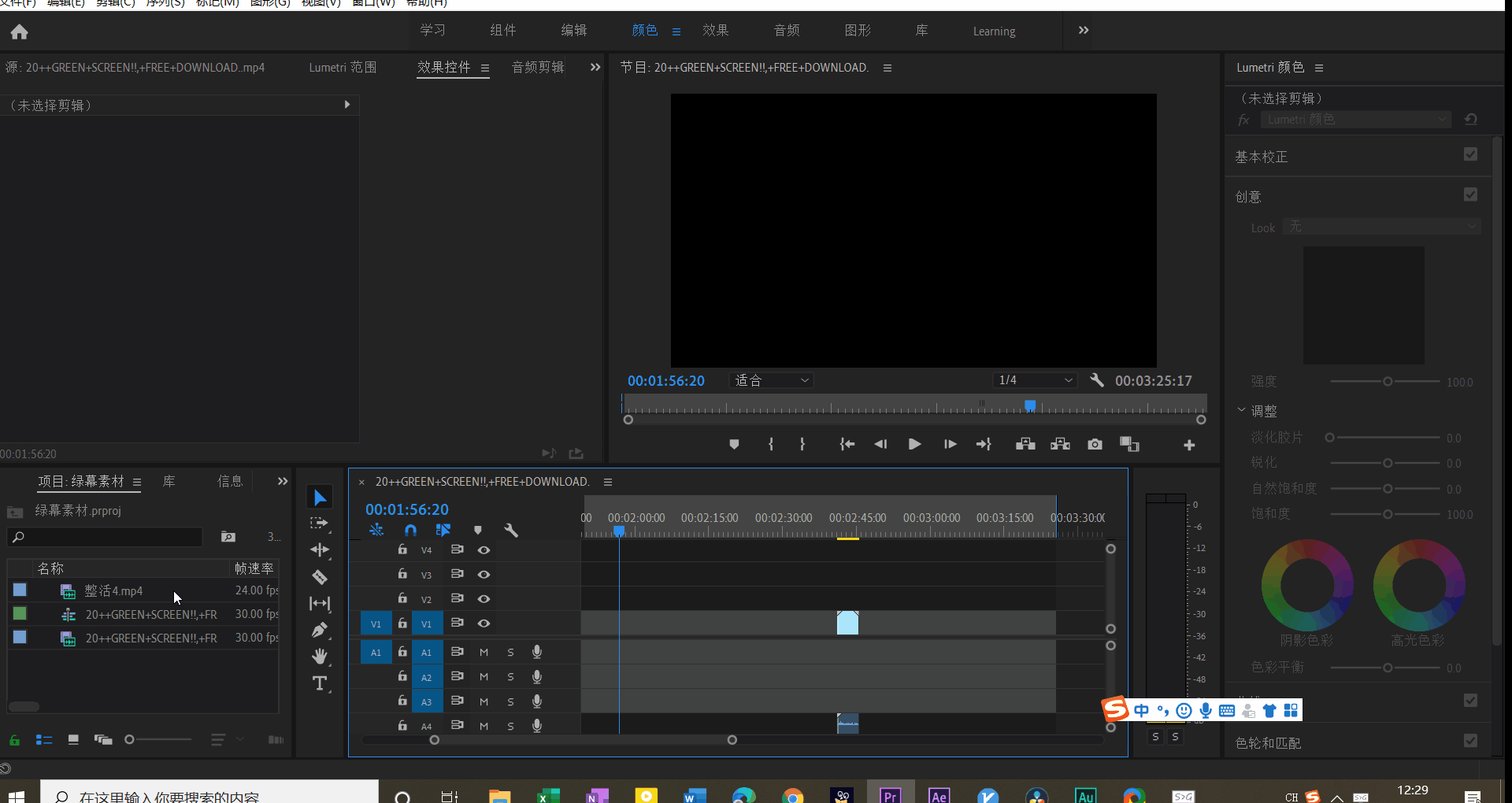Collapse the 调整 section

pos(1242,410)
